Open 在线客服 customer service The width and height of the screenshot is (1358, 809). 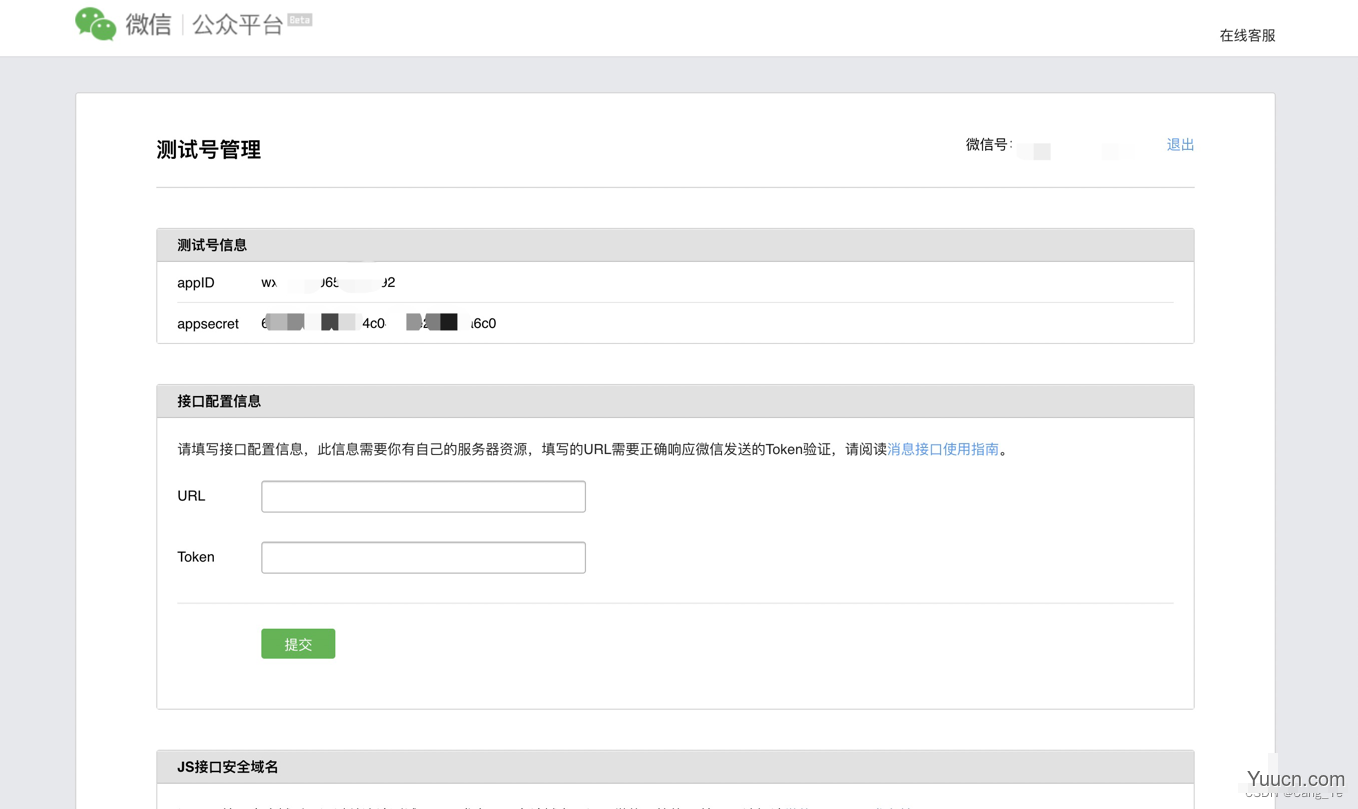click(x=1246, y=34)
